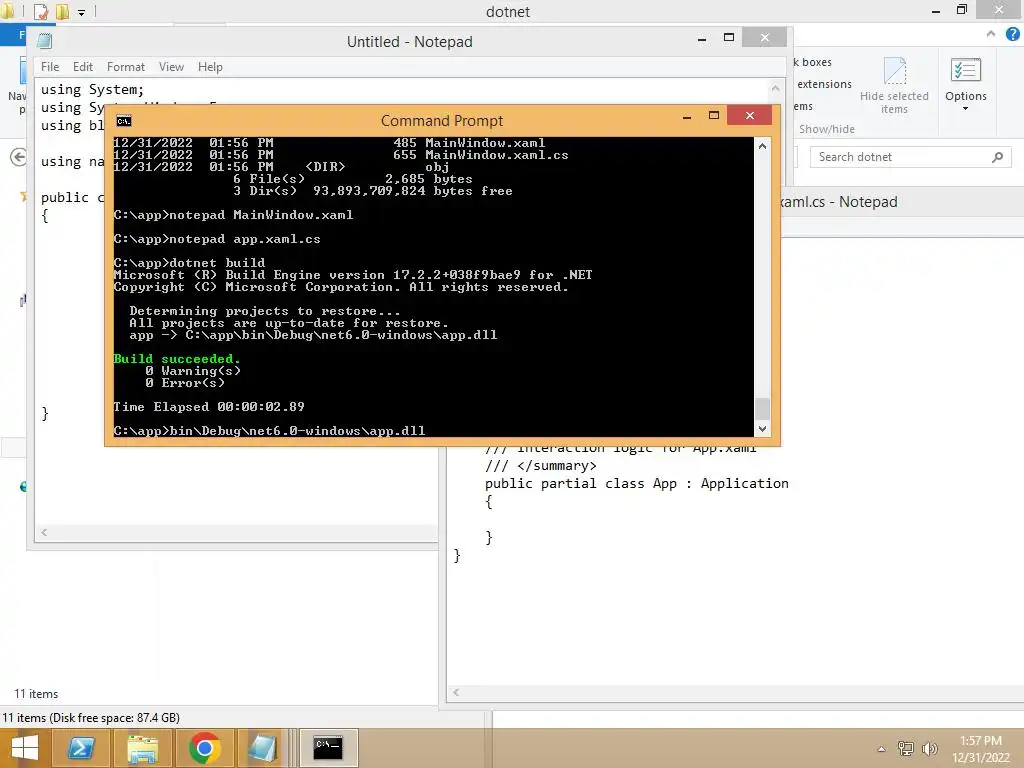Image resolution: width=1024 pixels, height=768 pixels.
Task: Click the 'using System;' line in Untitled - Notepad
Action: 92,89
